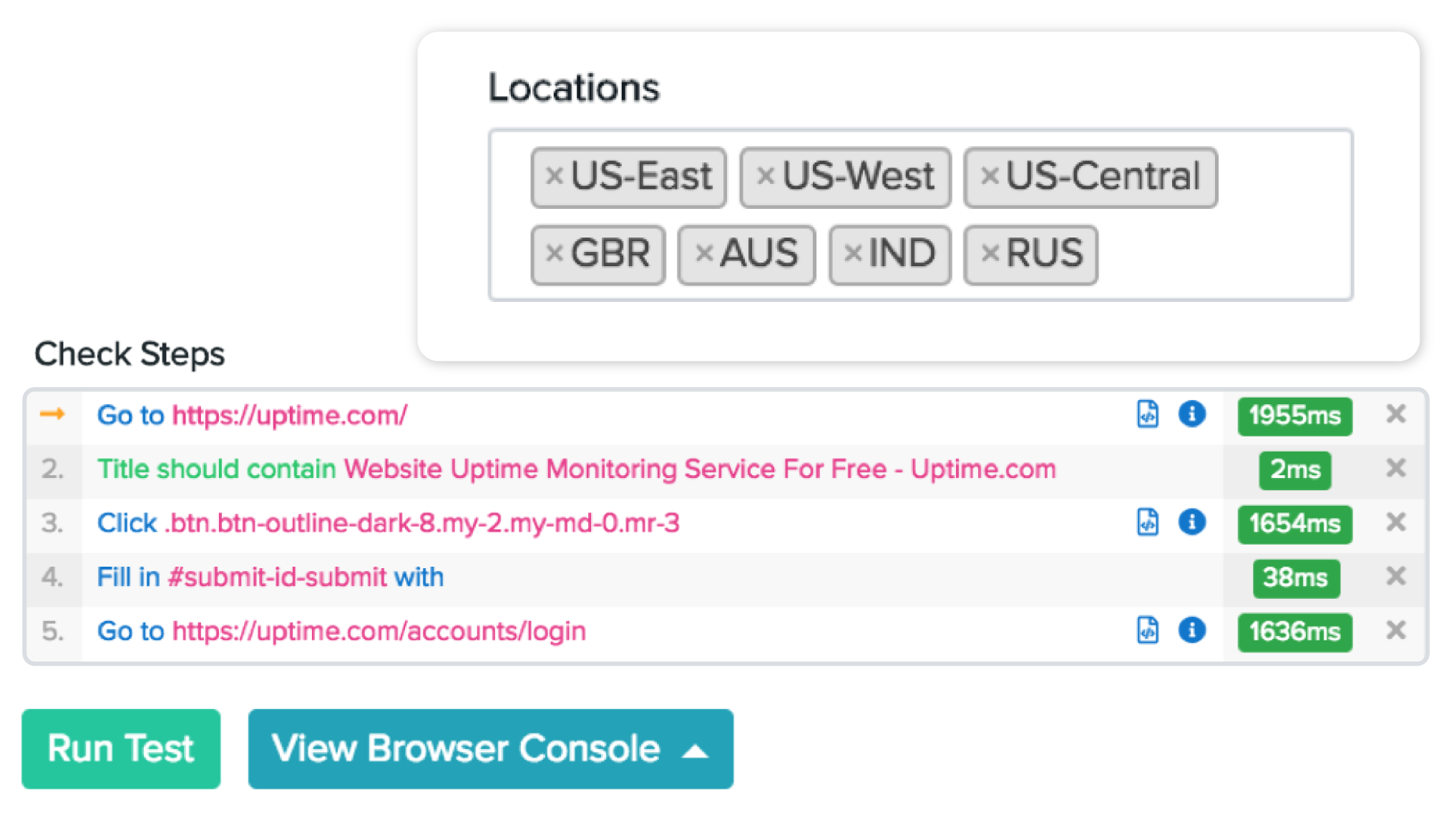Select the AUS tag label
This screenshot has height=840, width=1449.
[x=758, y=253]
